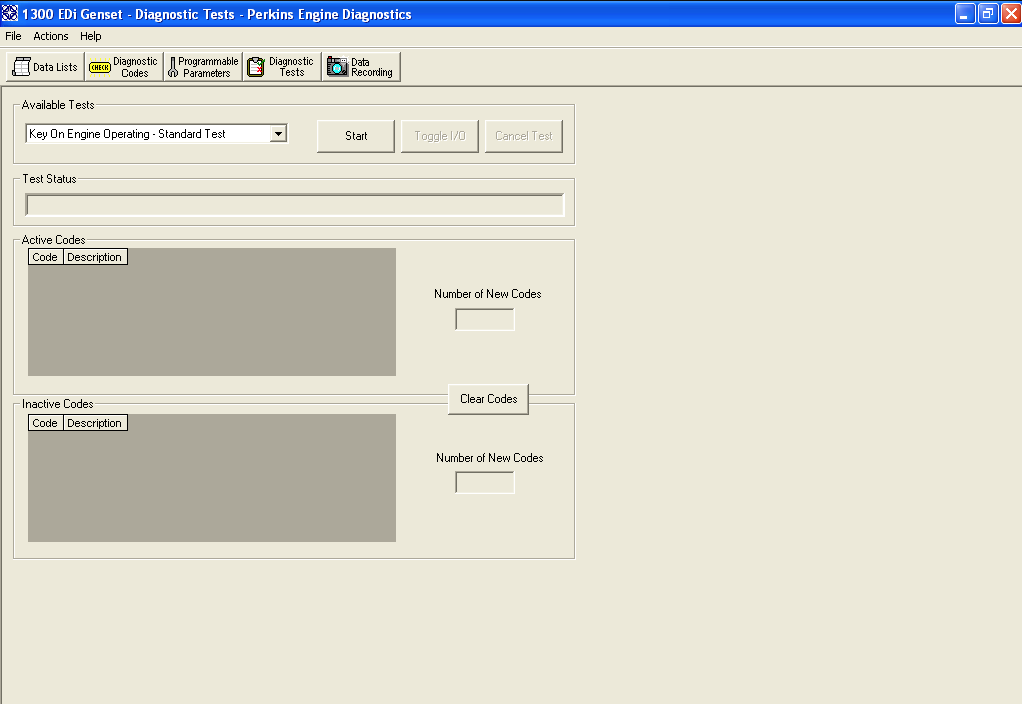Open Data Recording camera button
1022x704 pixels.
pyautogui.click(x=361, y=66)
